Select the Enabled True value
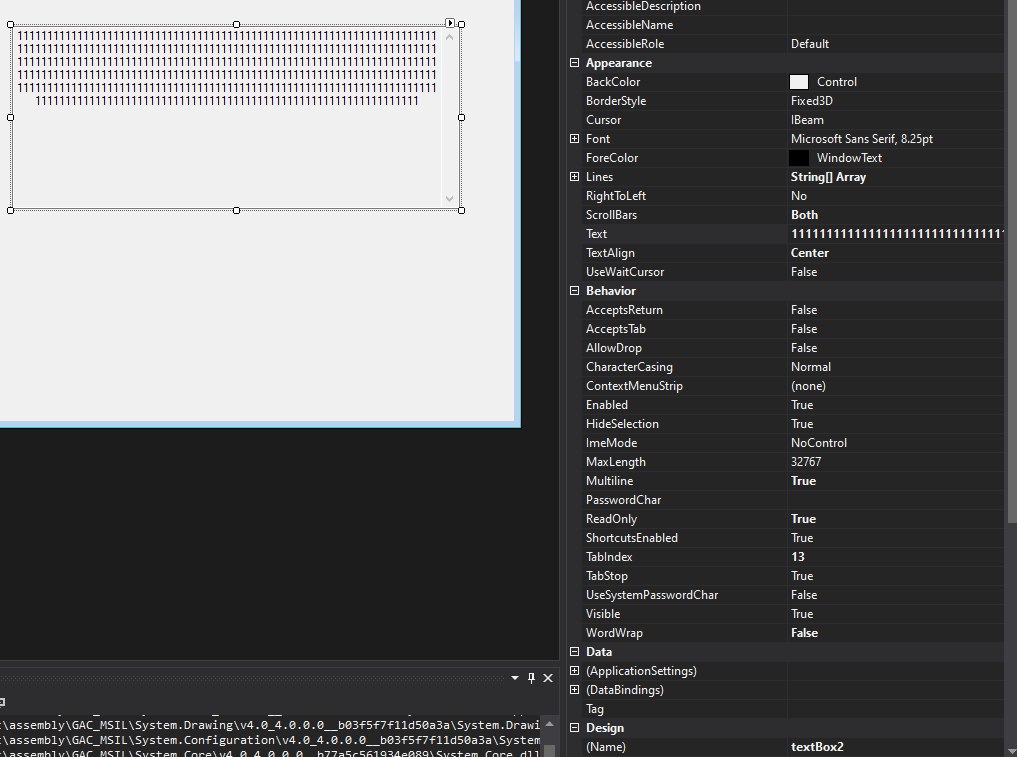 802,405
